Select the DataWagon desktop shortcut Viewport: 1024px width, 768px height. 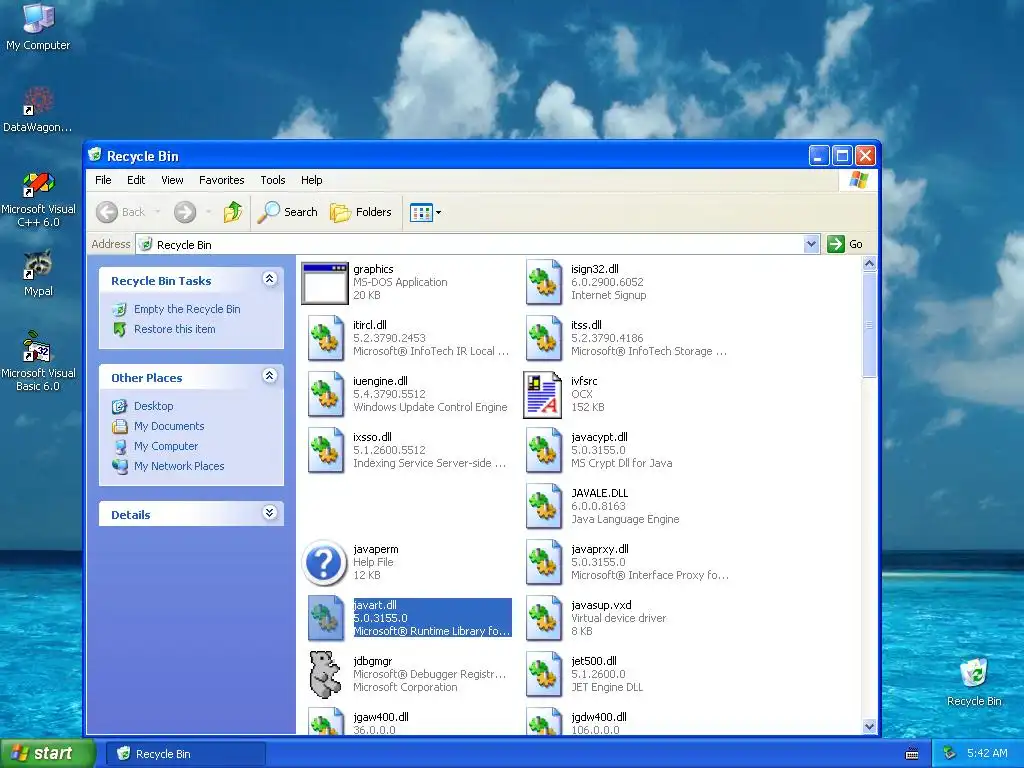(x=38, y=109)
